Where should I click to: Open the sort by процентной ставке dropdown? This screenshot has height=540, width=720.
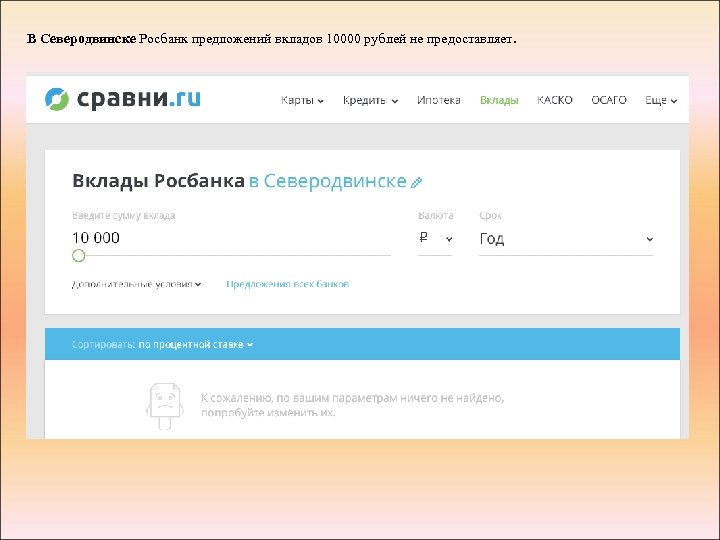point(196,344)
